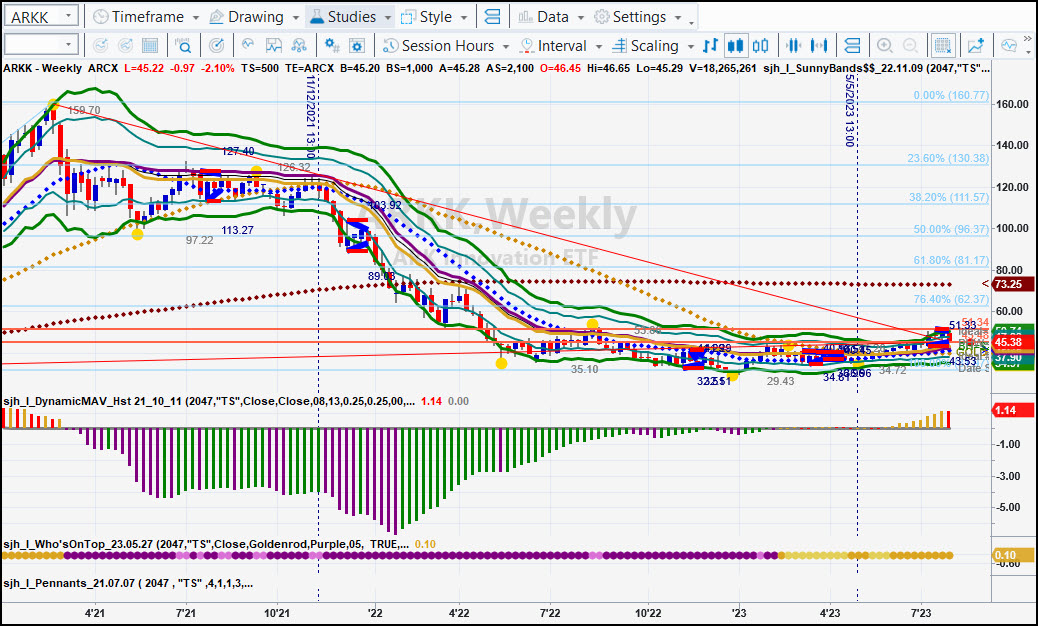
Task: Expand the Drawing dropdown arrow
Action: 296,17
